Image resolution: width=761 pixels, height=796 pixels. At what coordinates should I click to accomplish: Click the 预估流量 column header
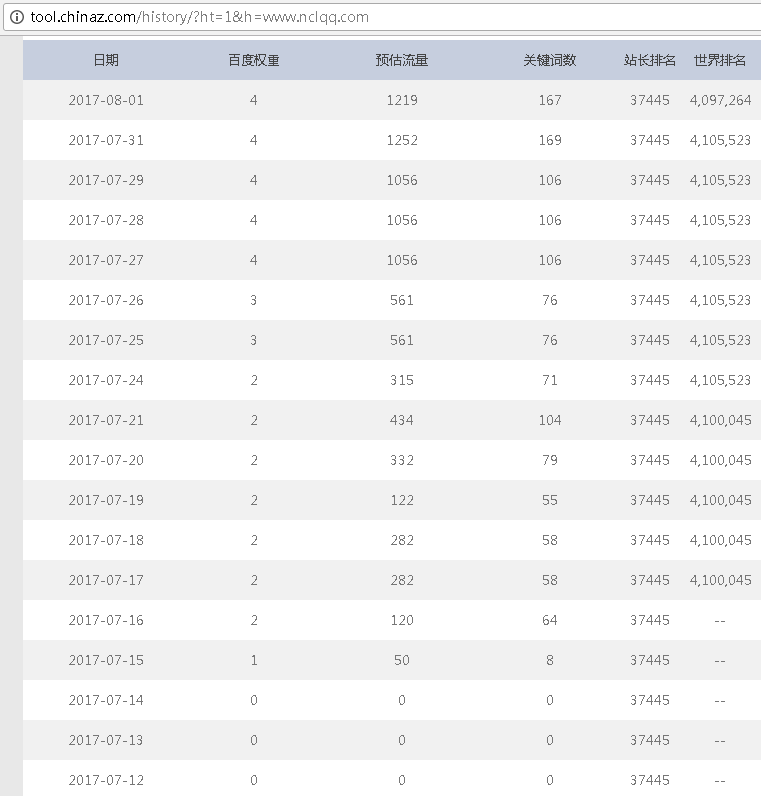[402, 60]
